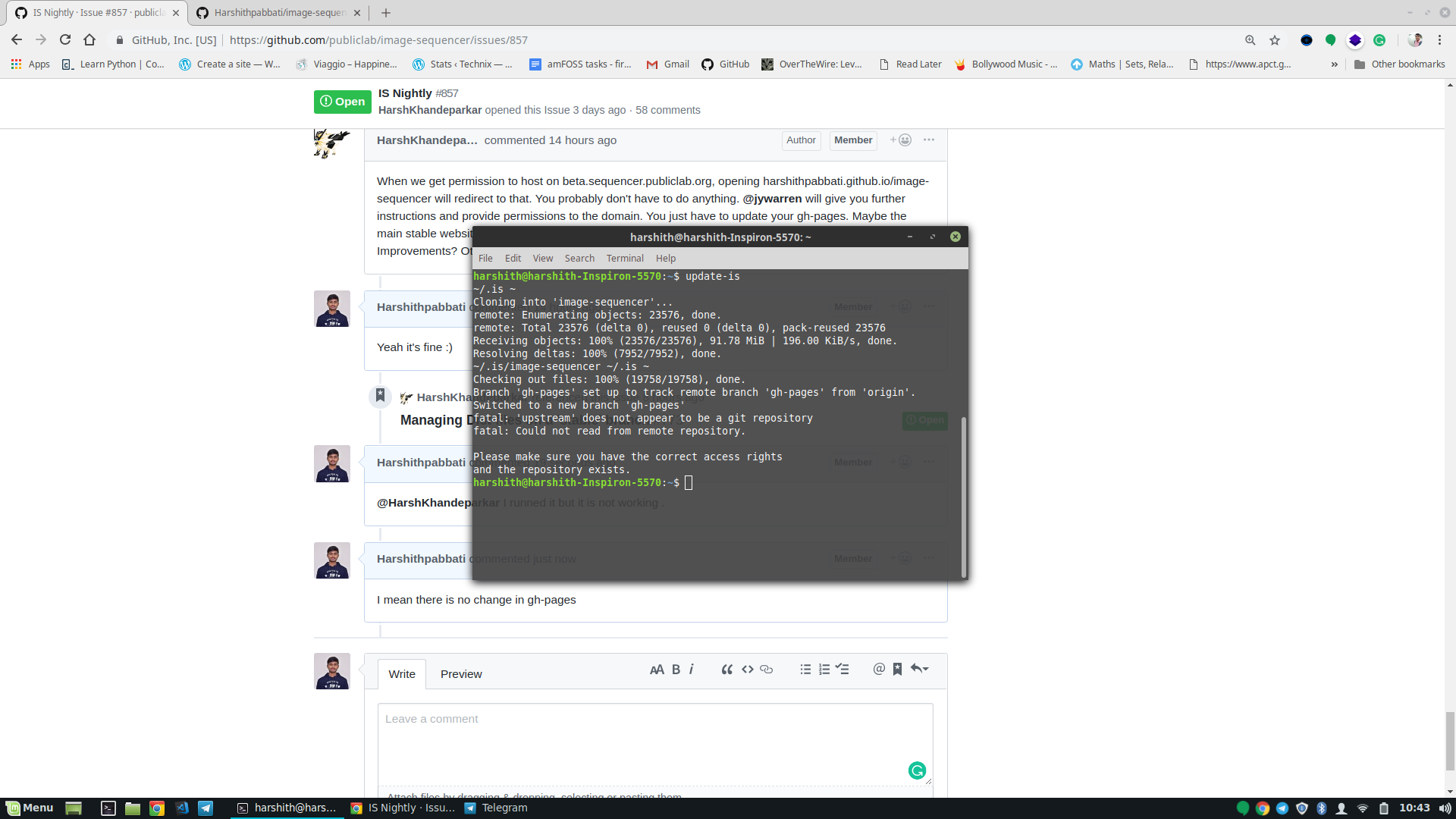Screen dimensions: 1456x819
Task: Launch terminal from the taskbar panel icon
Action: (x=108, y=808)
